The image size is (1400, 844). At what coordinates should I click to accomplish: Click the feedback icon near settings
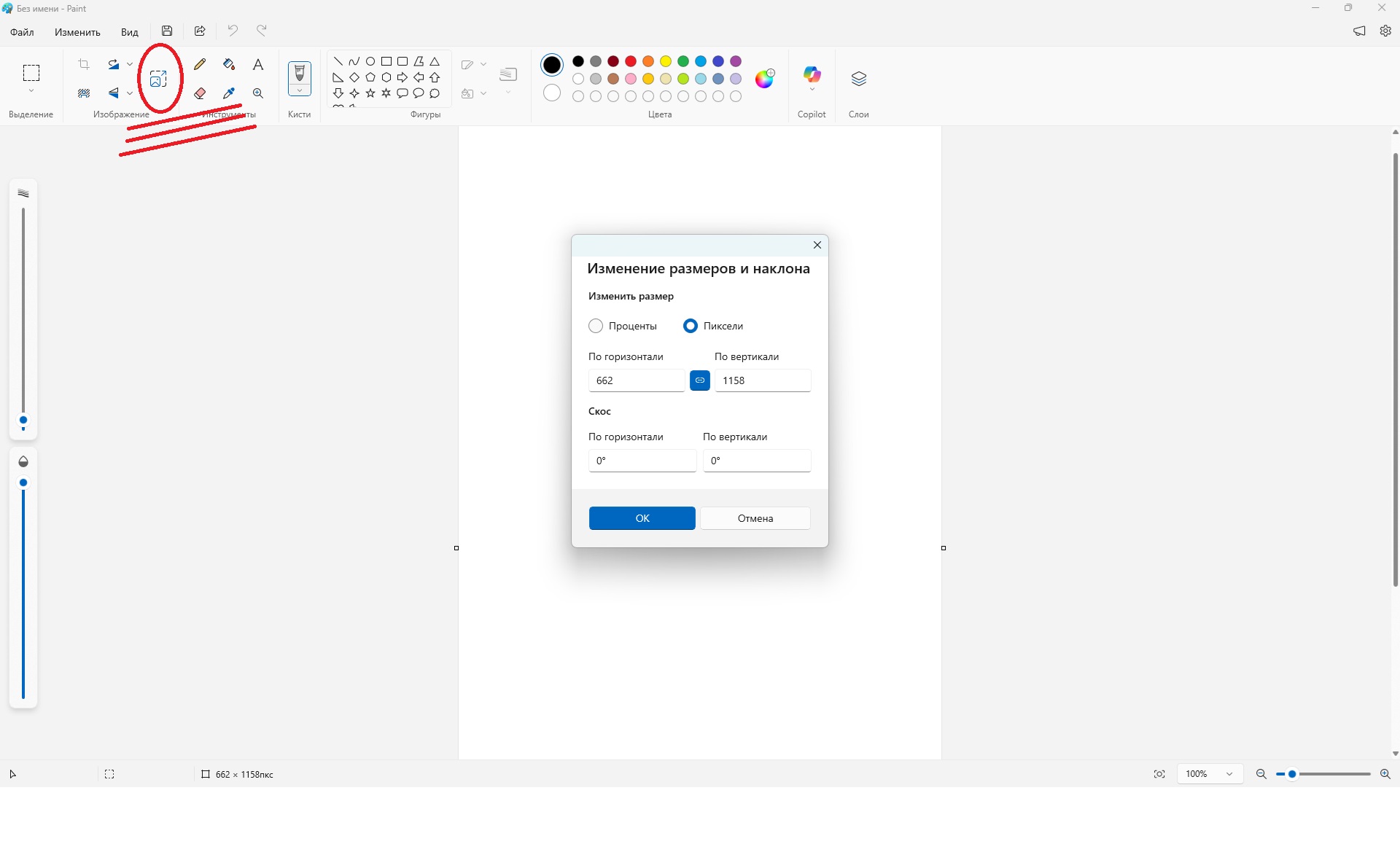point(1359,31)
